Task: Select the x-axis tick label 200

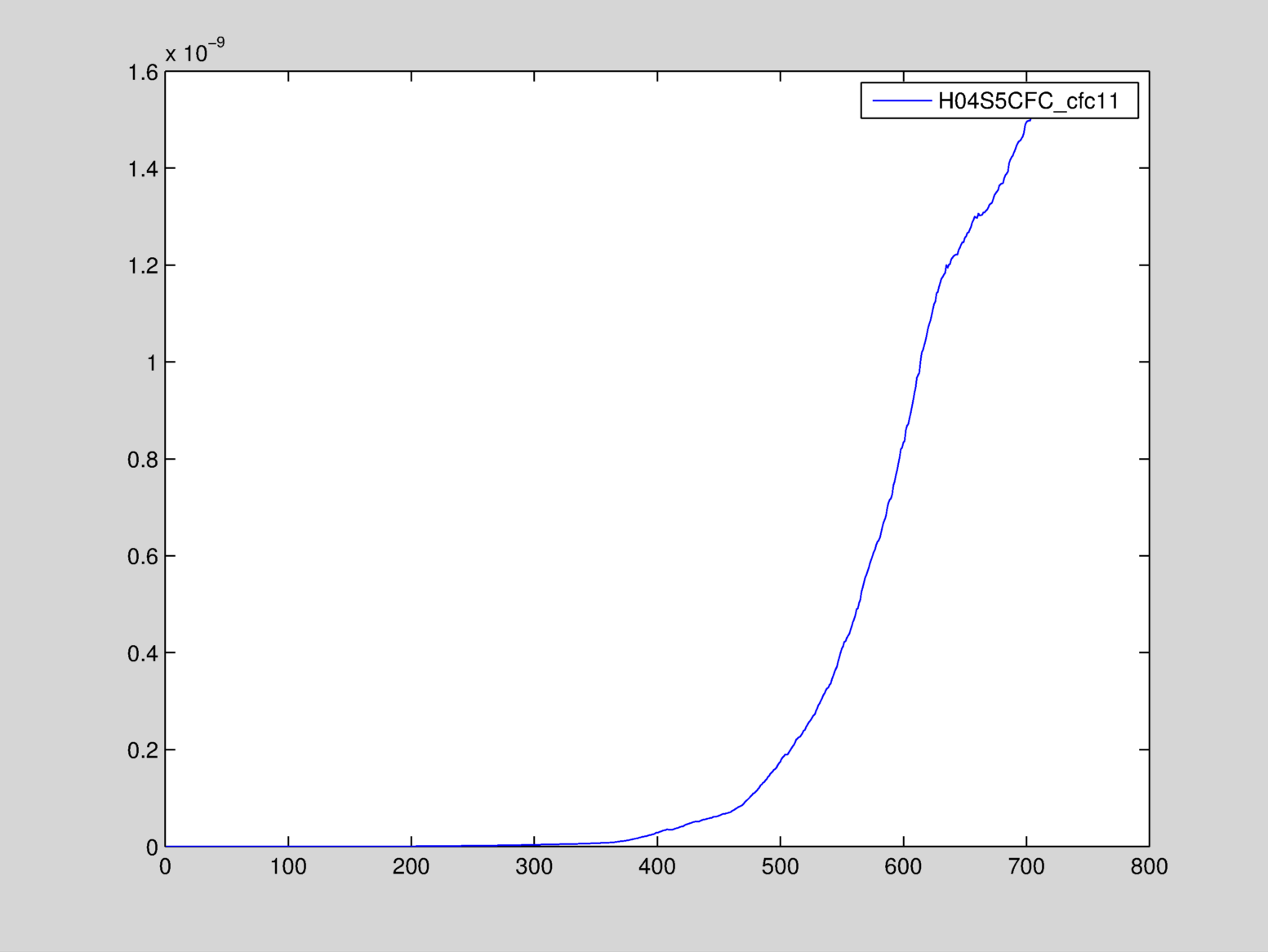Action: 411,867
